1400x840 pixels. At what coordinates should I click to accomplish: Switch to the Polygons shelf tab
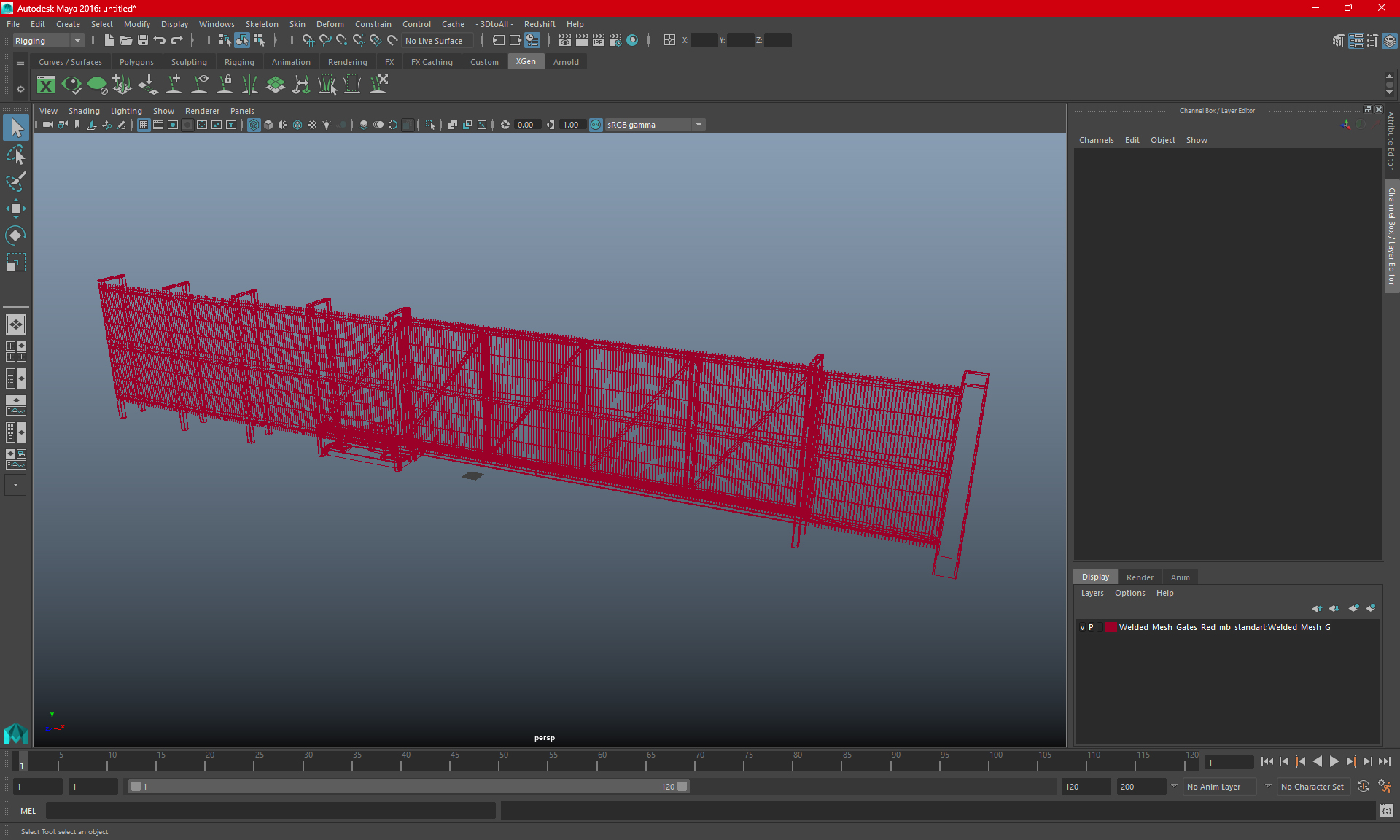click(136, 62)
